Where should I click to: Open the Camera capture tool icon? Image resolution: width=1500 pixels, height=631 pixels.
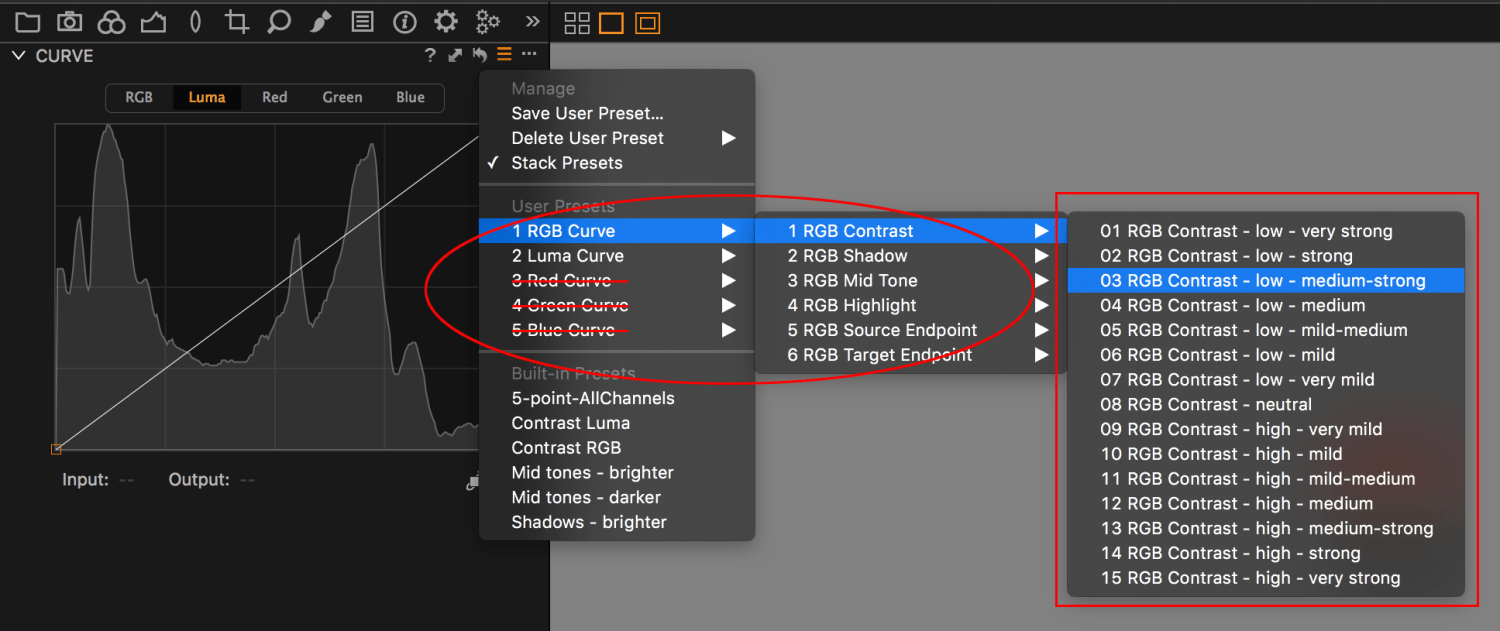pyautogui.click(x=69, y=21)
